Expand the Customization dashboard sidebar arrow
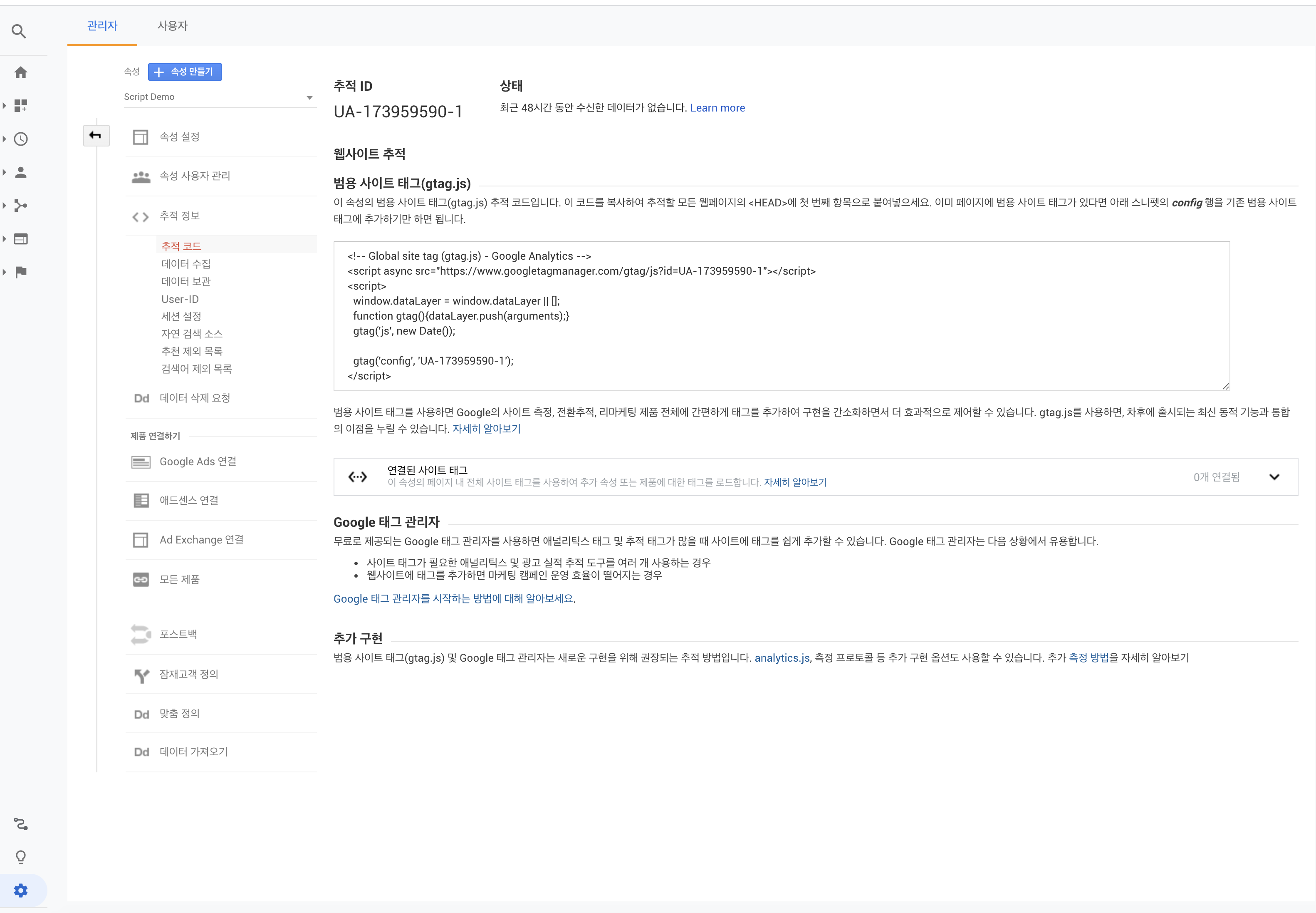 point(5,106)
